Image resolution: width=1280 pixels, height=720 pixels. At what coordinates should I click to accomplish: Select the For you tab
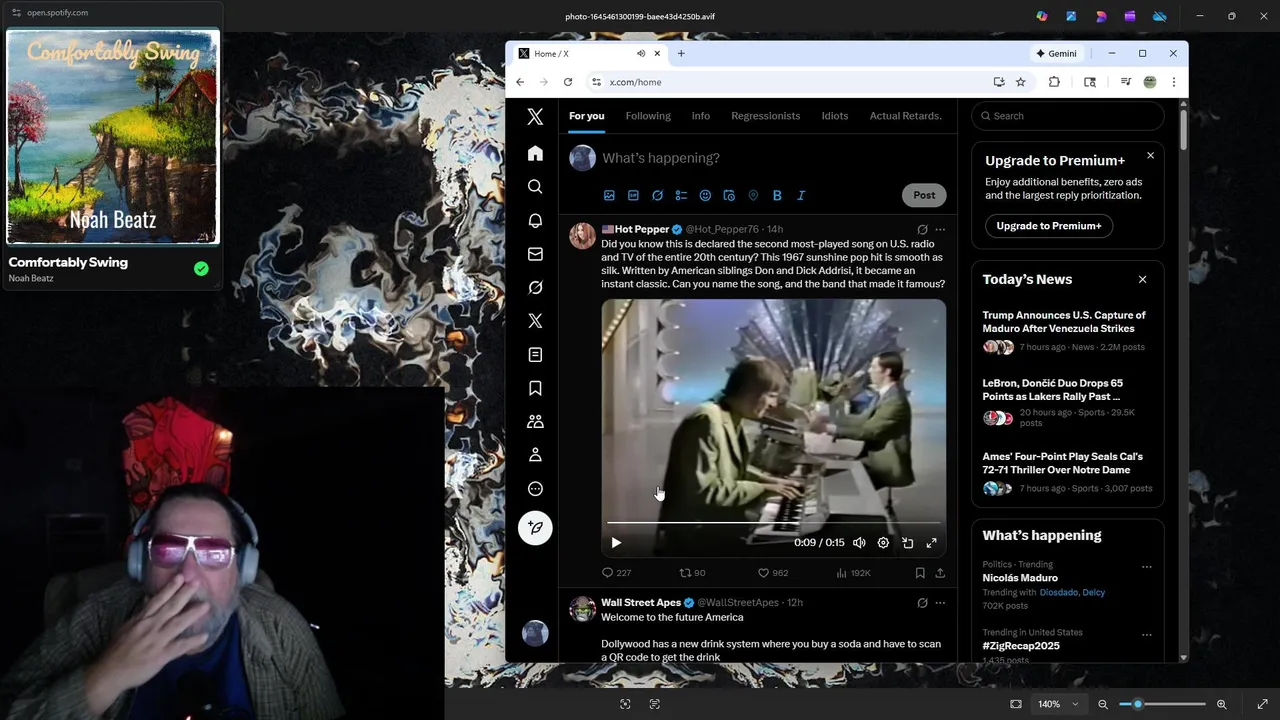click(587, 116)
